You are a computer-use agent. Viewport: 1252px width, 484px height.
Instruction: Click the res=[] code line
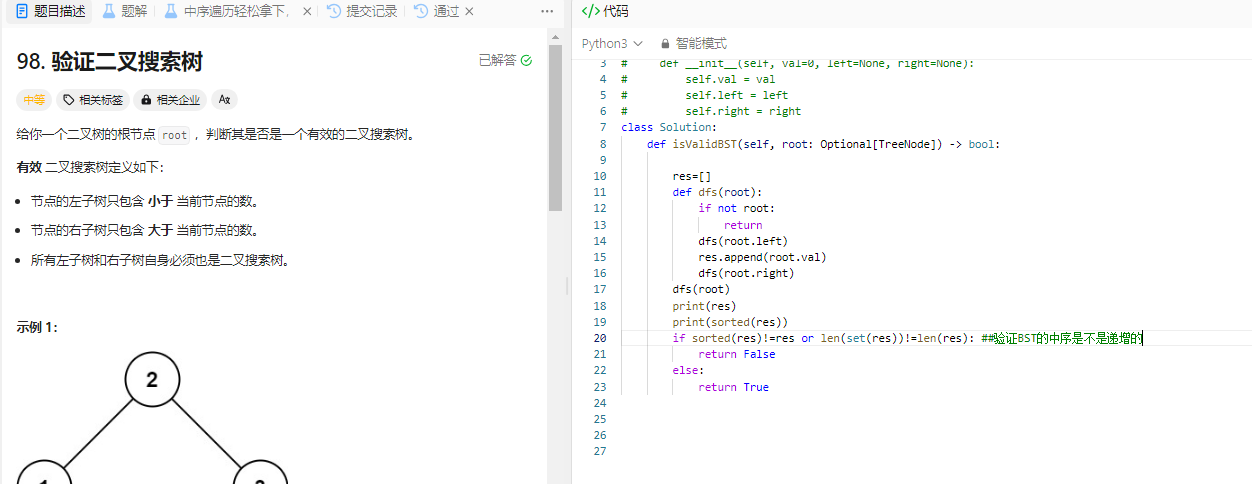tap(691, 176)
